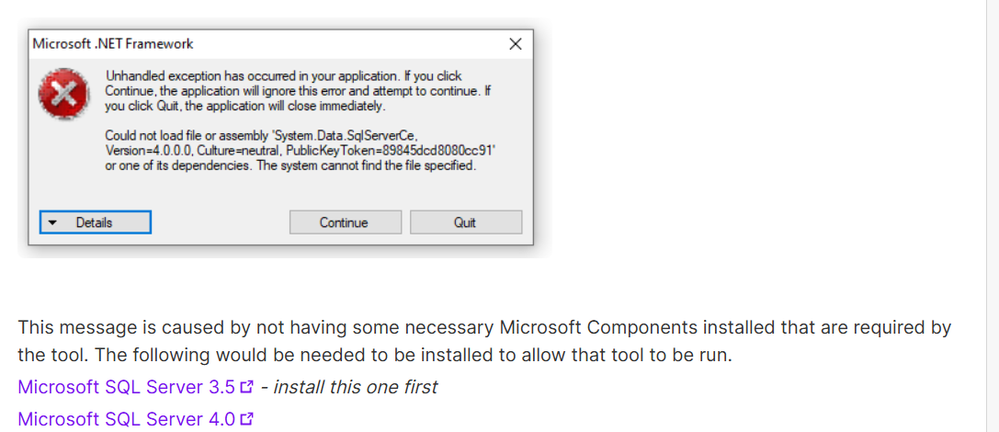Open the Microsoft SQL Server 4.0 link
999x432 pixels.
(x=126, y=420)
